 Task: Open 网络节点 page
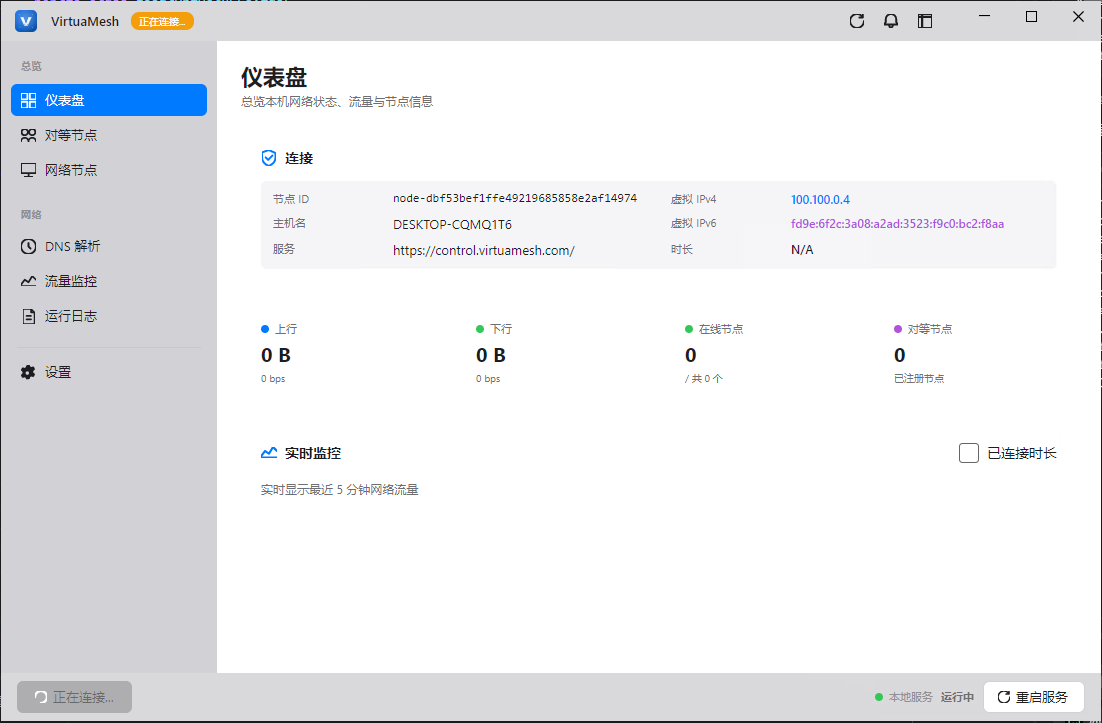[x=109, y=170]
